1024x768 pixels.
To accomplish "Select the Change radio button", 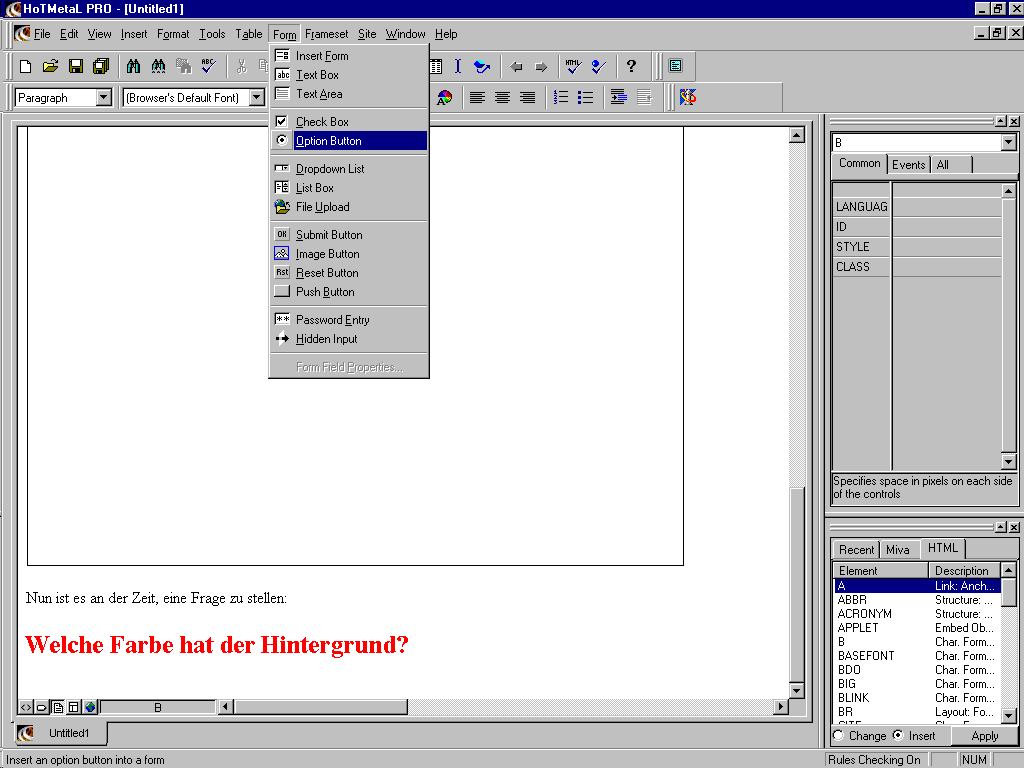I will (x=838, y=736).
